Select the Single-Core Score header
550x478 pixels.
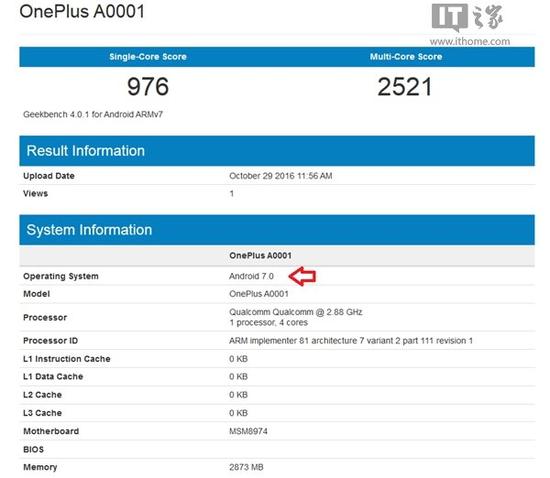[148, 56]
